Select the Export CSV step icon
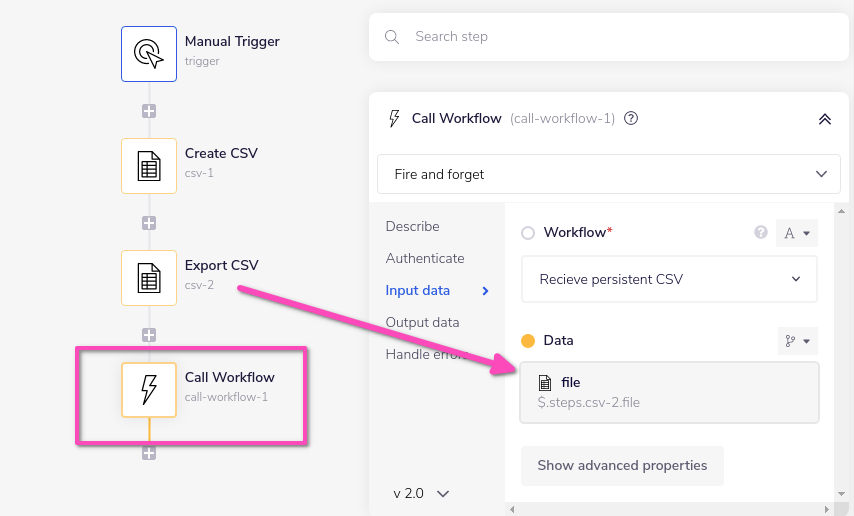Screen dimensions: 854x516 pyautogui.click(x=149, y=278)
